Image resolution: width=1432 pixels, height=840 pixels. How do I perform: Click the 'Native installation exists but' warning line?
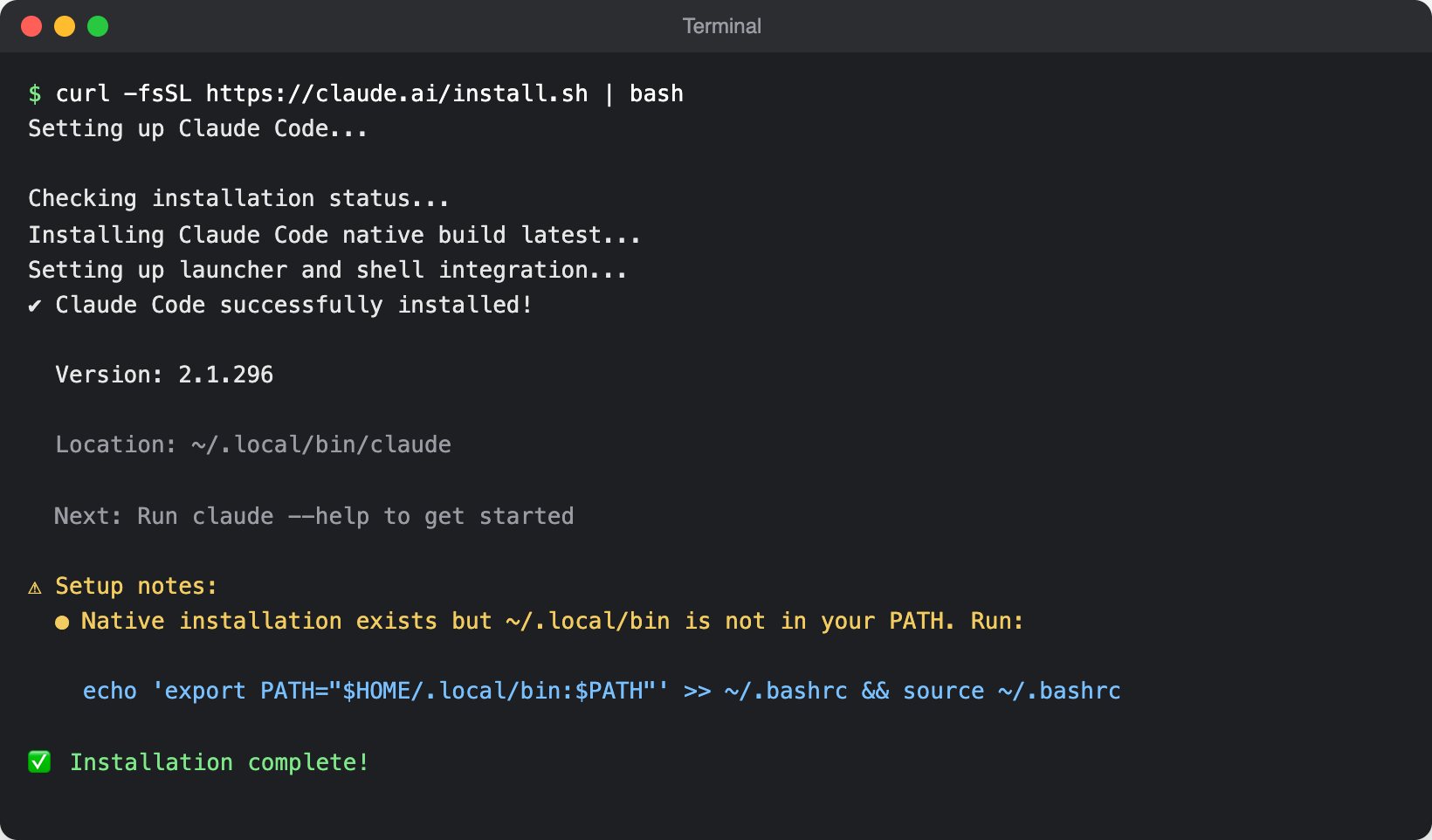coord(552,622)
